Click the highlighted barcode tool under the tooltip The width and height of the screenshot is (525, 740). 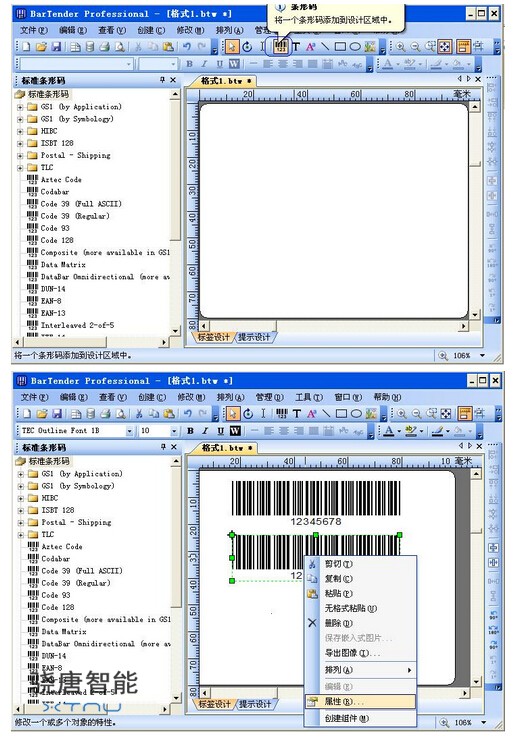pyautogui.click(x=280, y=47)
